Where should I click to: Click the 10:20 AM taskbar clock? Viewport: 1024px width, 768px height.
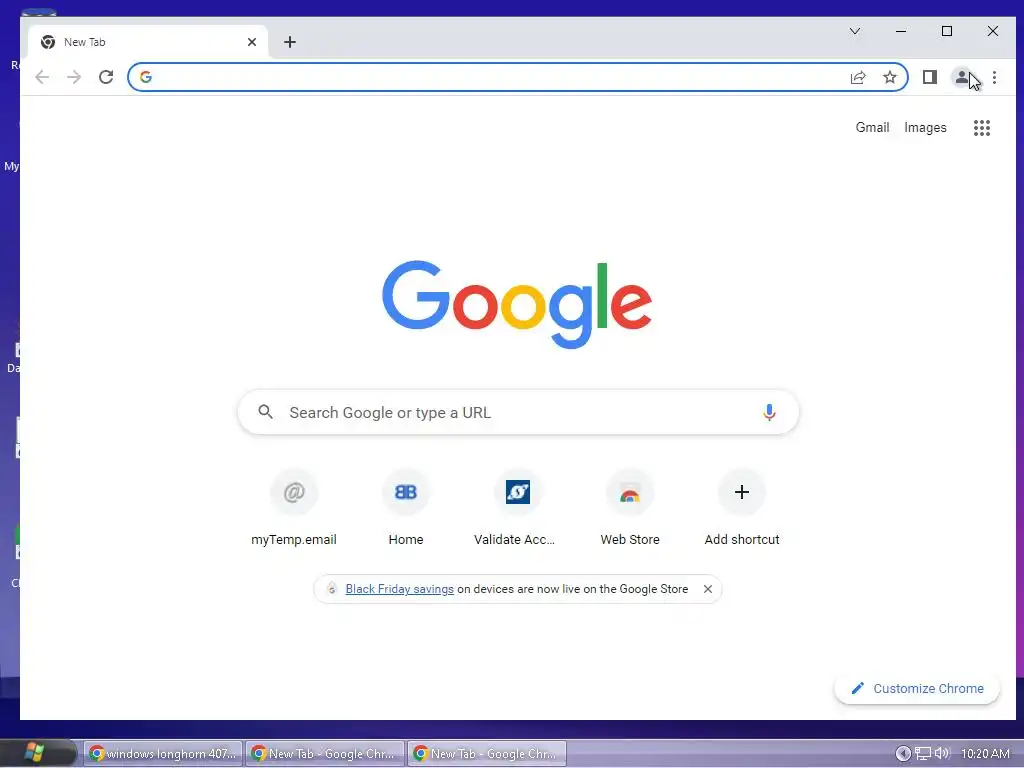(x=985, y=754)
